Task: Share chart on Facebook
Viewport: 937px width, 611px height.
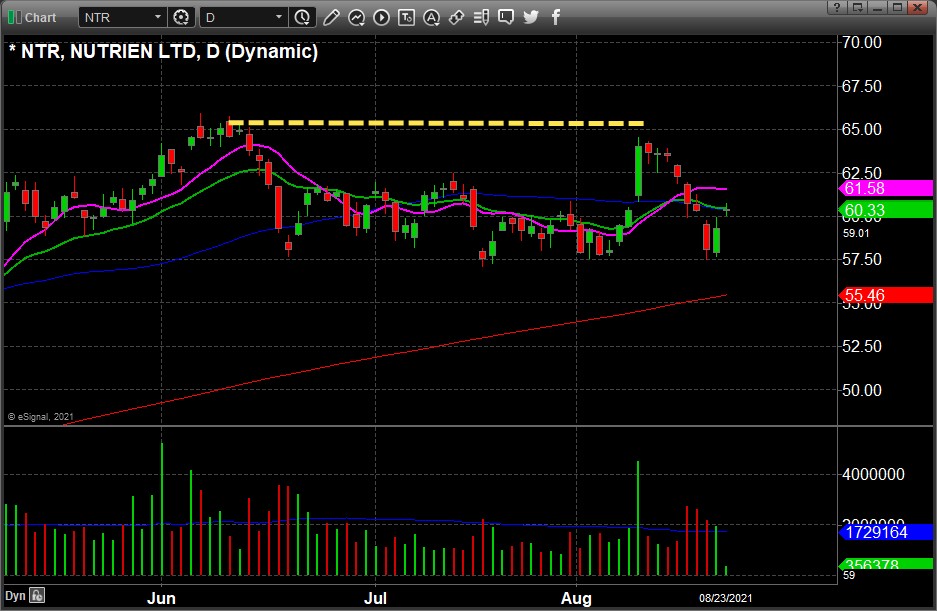Action: 556,17
